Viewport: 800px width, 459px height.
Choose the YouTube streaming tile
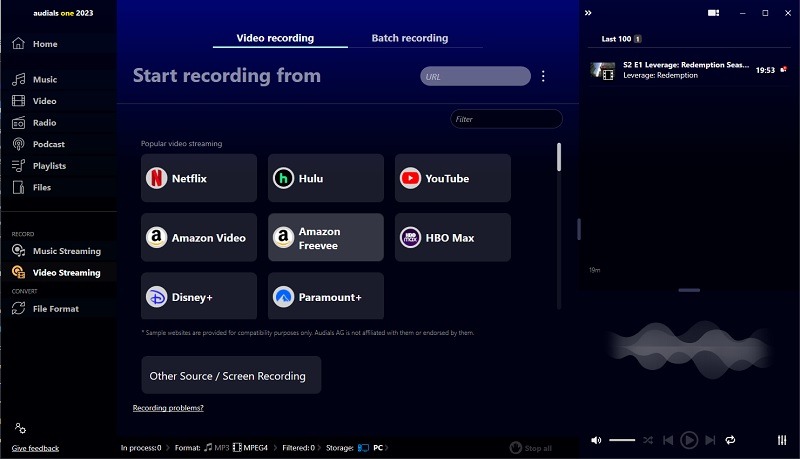(453, 178)
